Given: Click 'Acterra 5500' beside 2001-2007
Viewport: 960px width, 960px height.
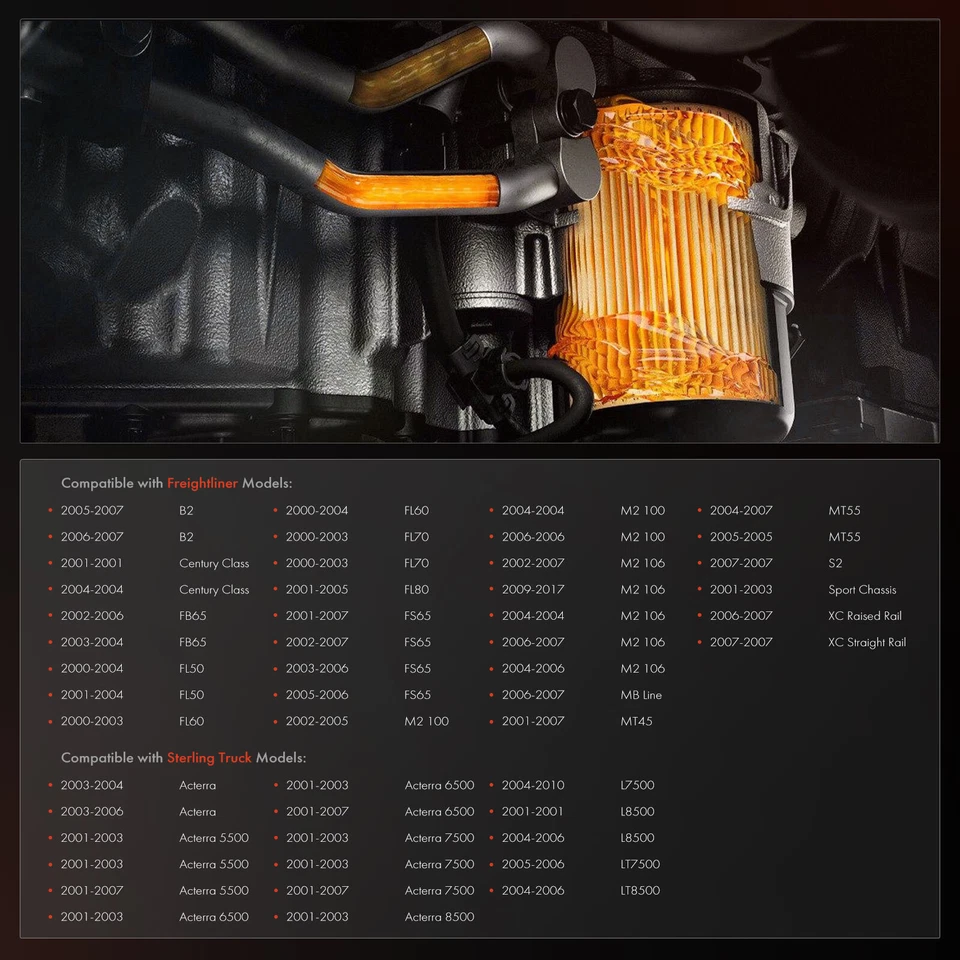Looking at the screenshot, I should pos(214,890).
